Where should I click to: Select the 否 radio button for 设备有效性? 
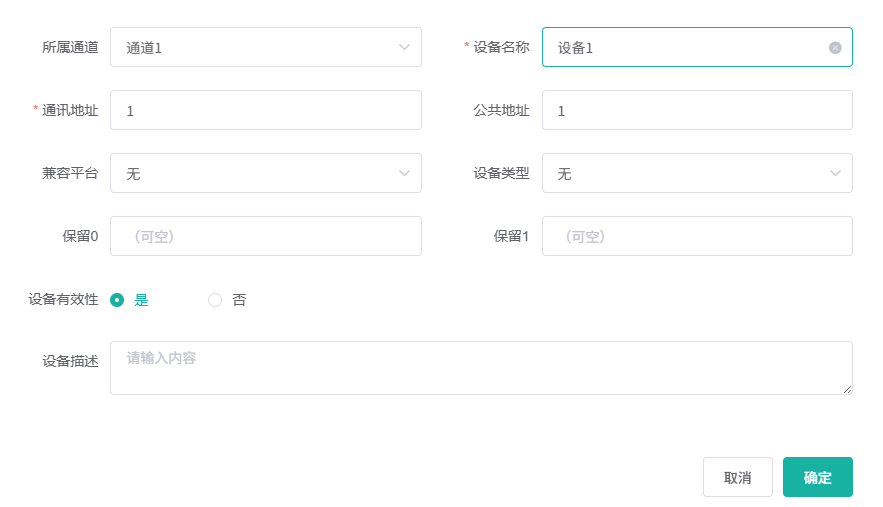point(215,300)
